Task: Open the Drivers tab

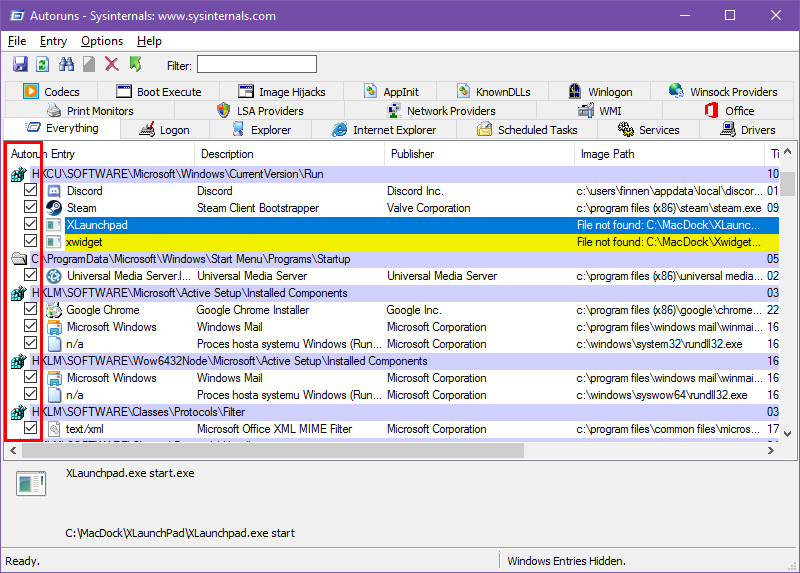Action: pyautogui.click(x=747, y=130)
